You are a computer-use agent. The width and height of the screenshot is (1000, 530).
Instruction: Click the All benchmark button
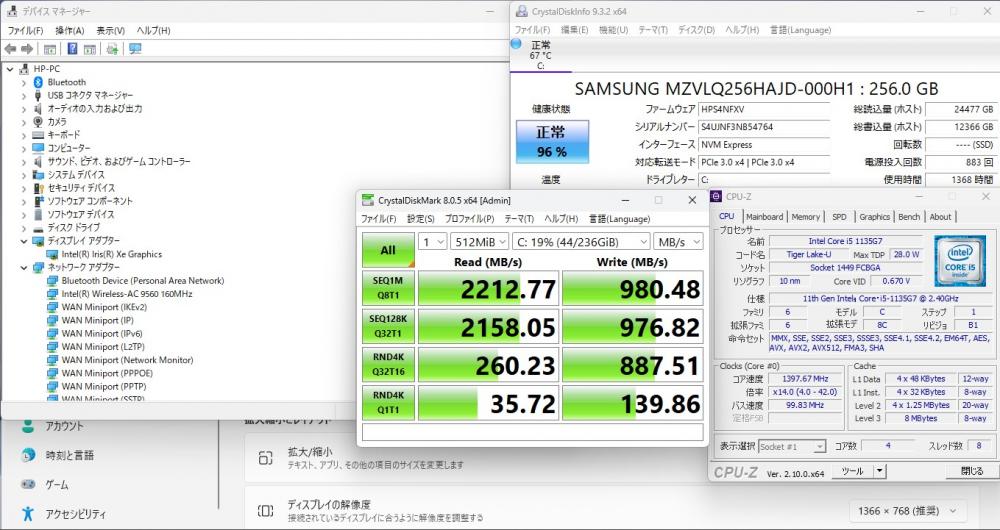[x=388, y=250]
